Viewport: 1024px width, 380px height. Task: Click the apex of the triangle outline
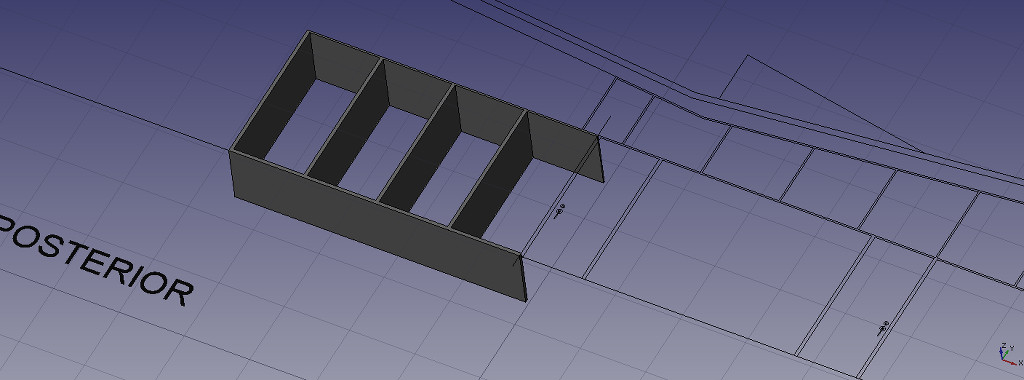tap(748, 56)
